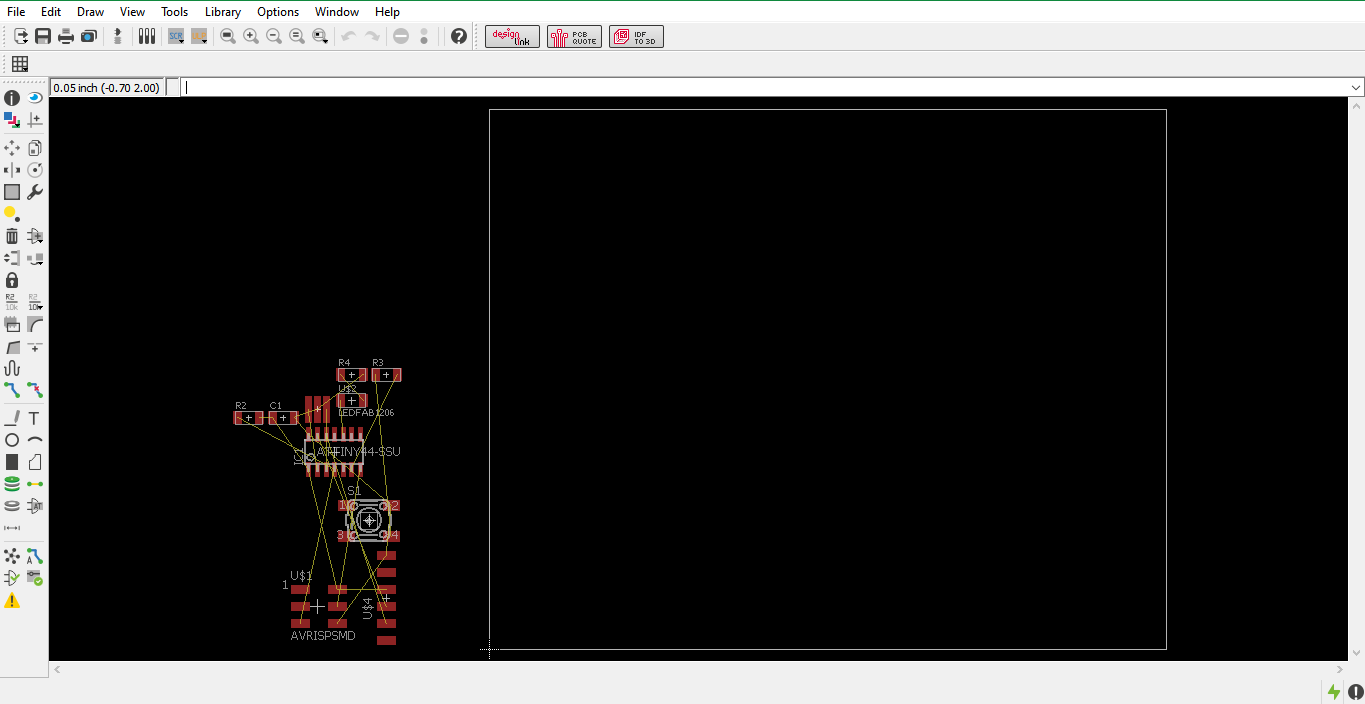Expand the command line history dropdown
The width and height of the screenshot is (1365, 704).
1356,88
